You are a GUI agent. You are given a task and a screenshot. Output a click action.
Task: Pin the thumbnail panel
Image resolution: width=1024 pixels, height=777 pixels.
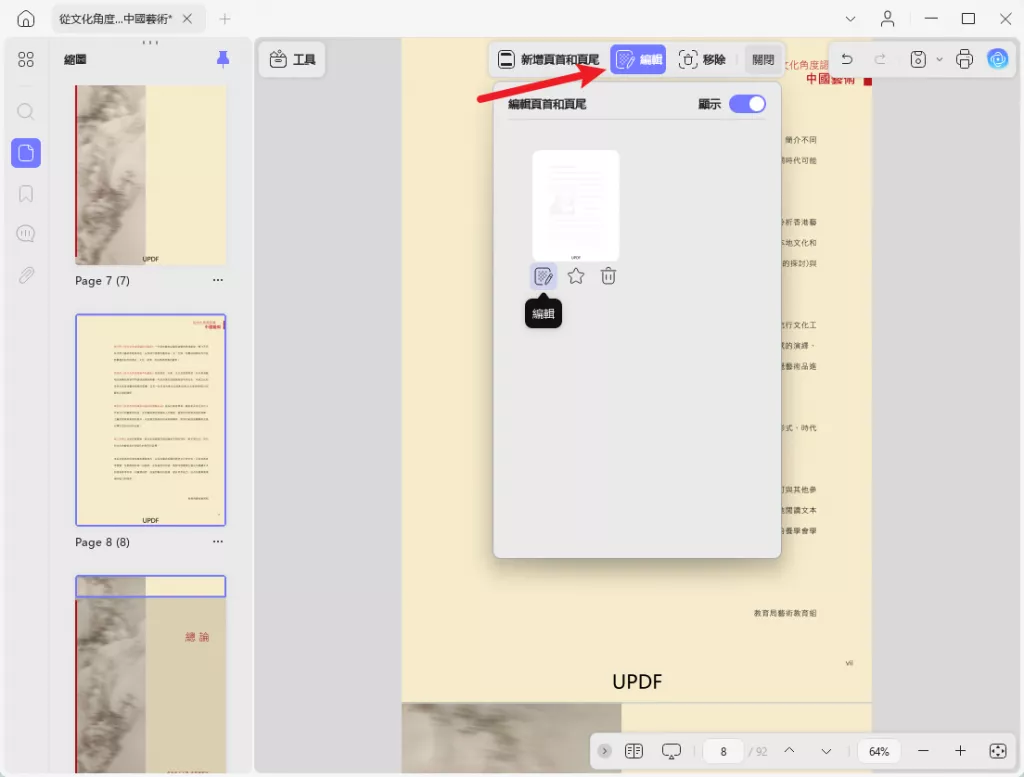click(x=223, y=59)
